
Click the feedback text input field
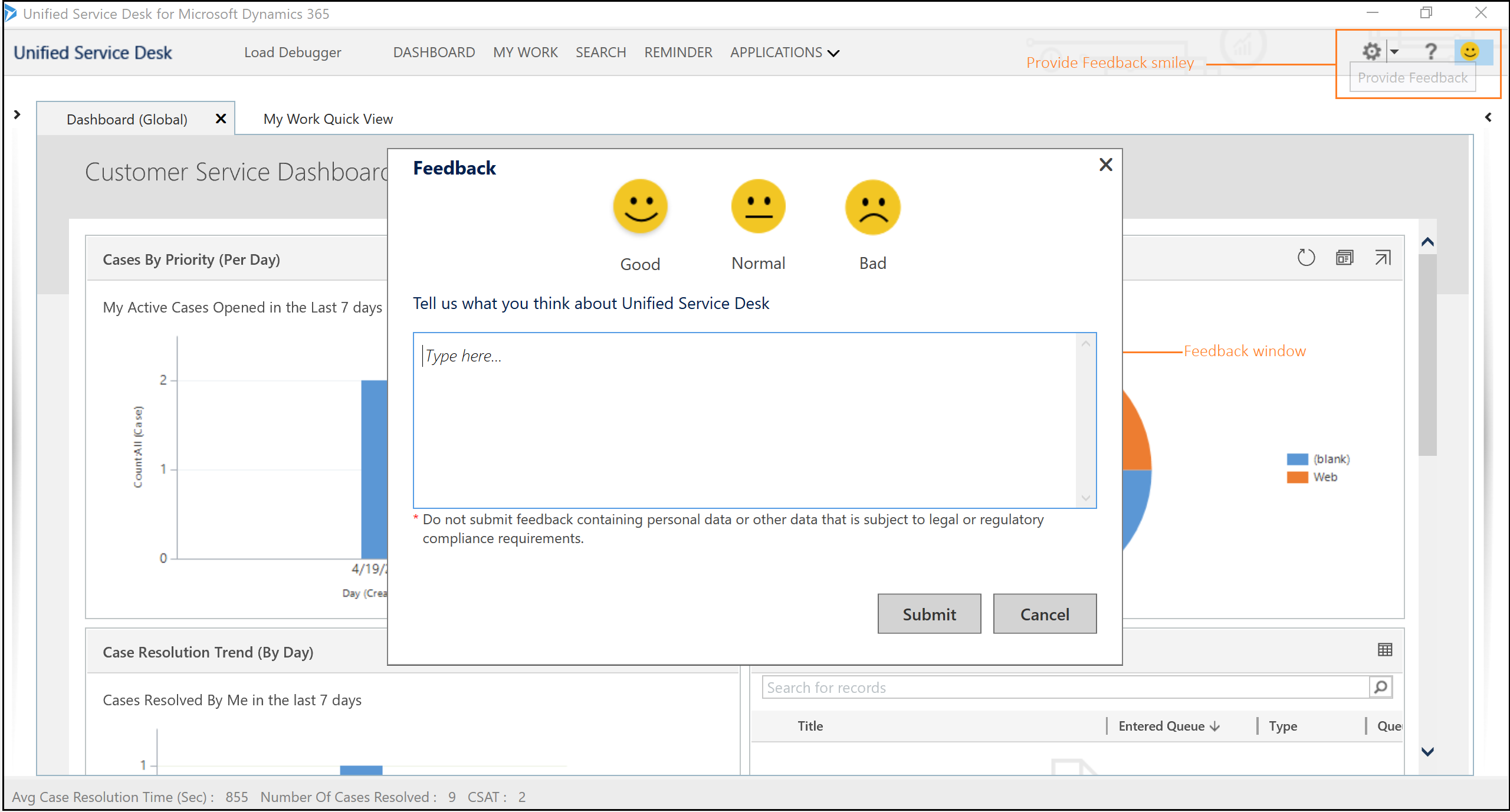[755, 419]
